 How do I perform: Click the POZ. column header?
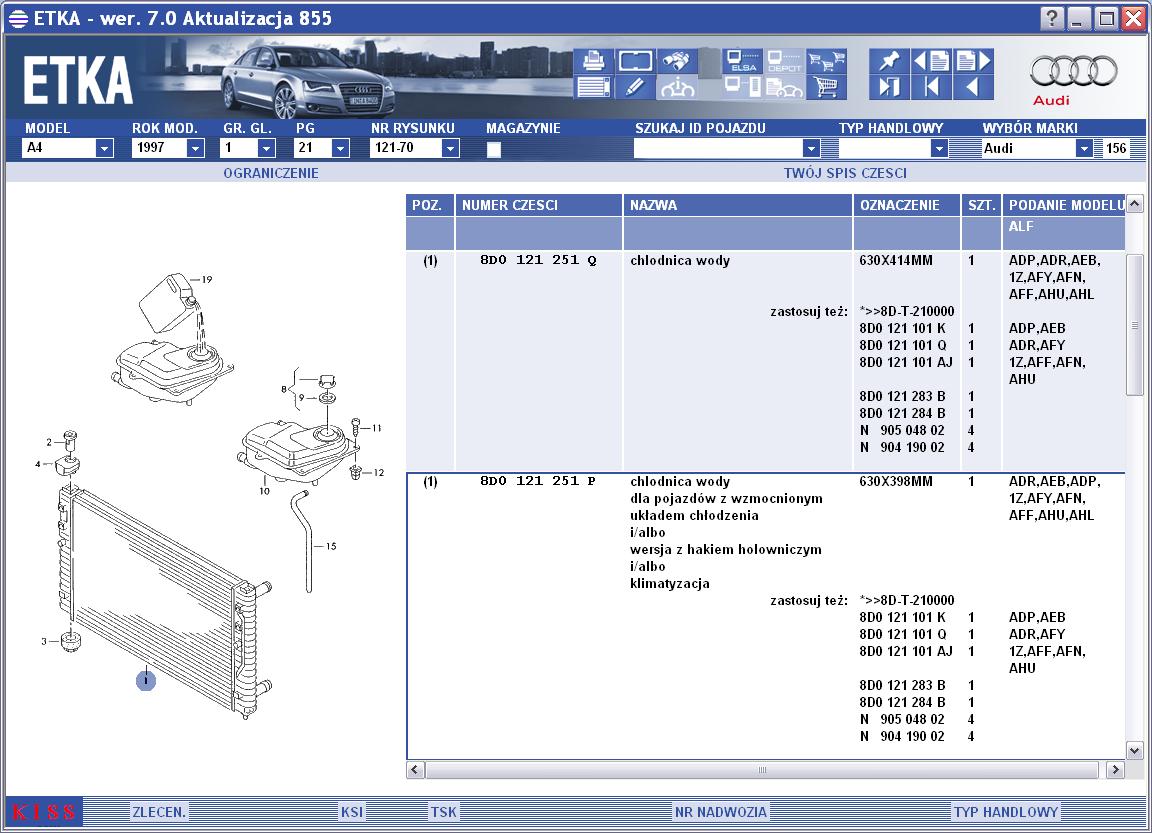point(430,206)
